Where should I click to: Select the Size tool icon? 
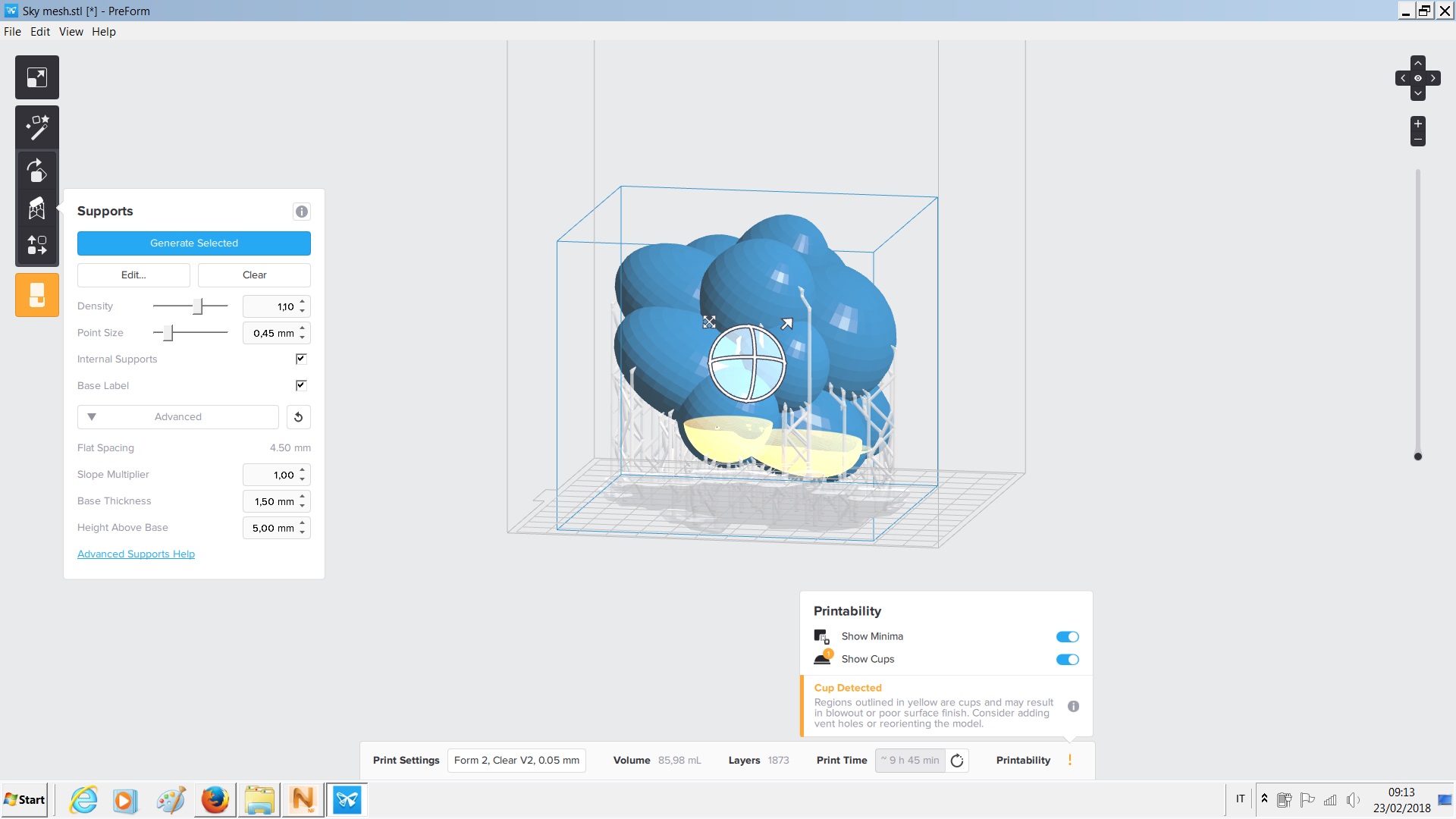[x=36, y=77]
